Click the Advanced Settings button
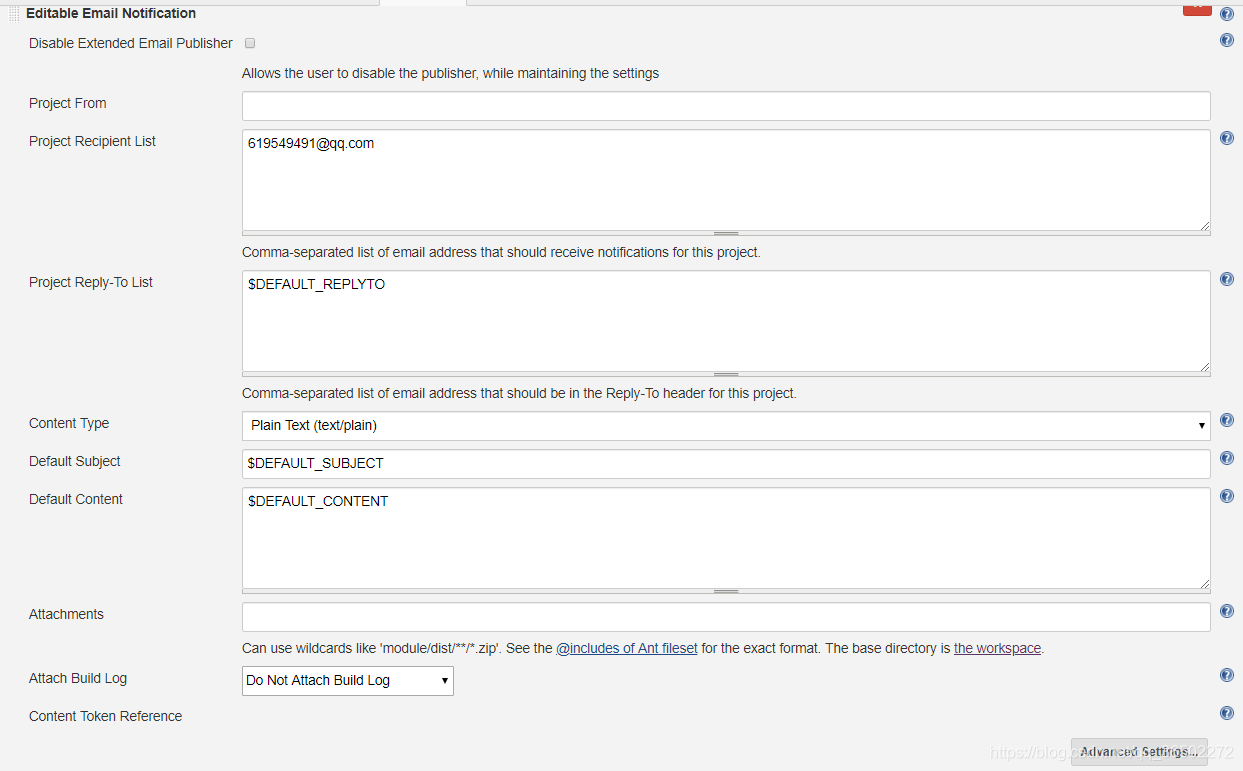The width and height of the screenshot is (1243, 771). (1134, 752)
